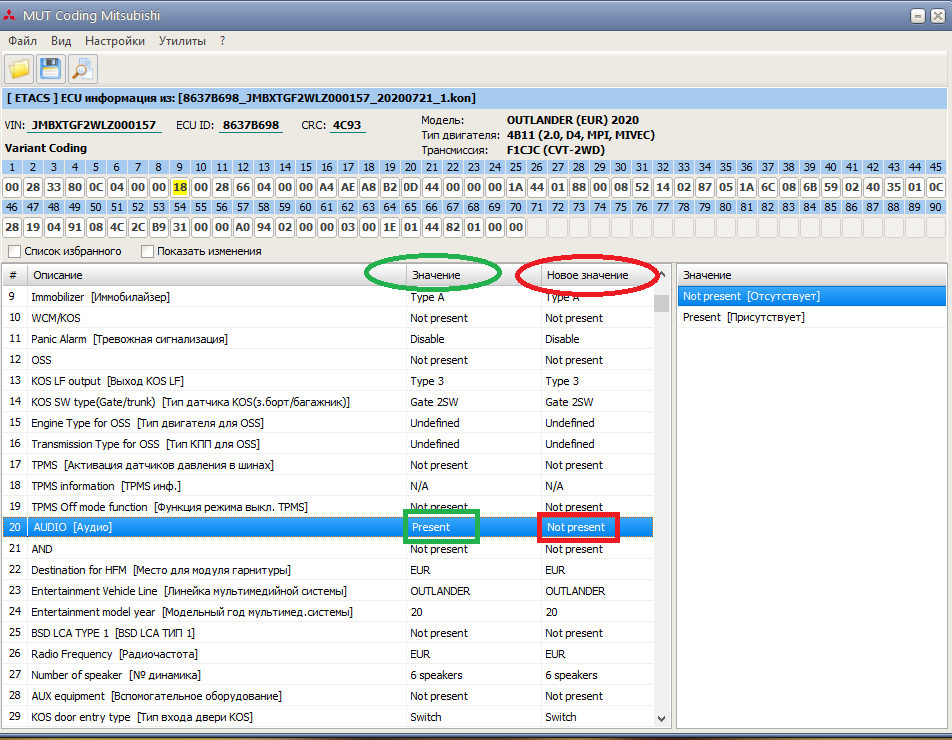The image size is (952, 740).
Task: Select row 29 KOS door entry type
Action: [x=328, y=717]
